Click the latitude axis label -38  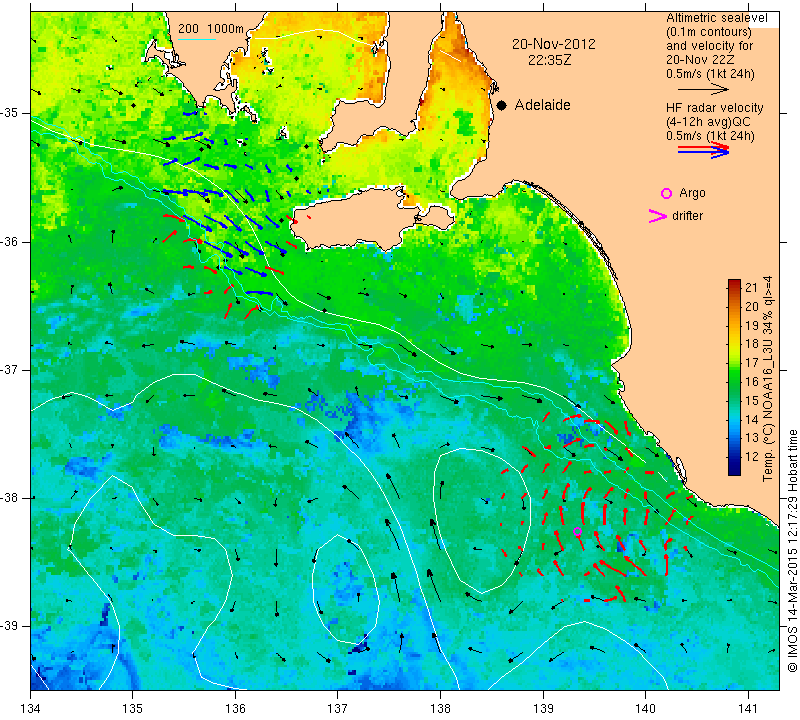[x=9, y=498]
